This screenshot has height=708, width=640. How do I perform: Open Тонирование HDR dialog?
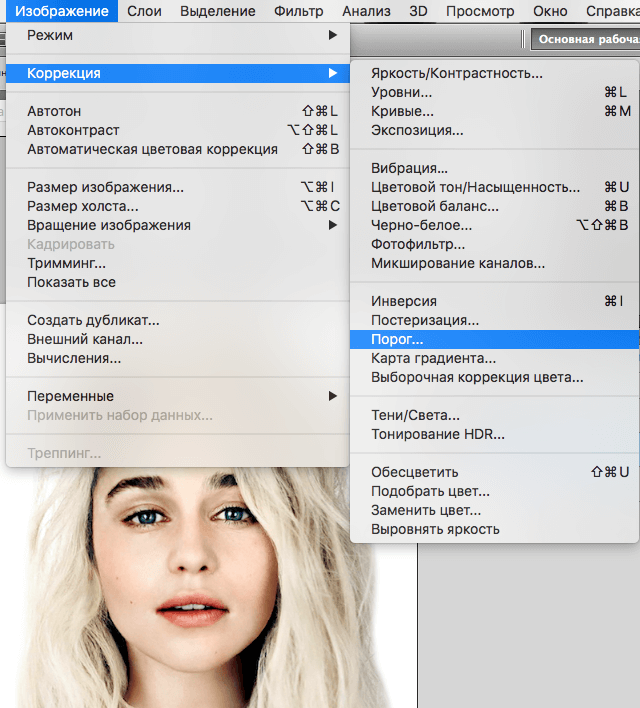click(x=495, y=434)
